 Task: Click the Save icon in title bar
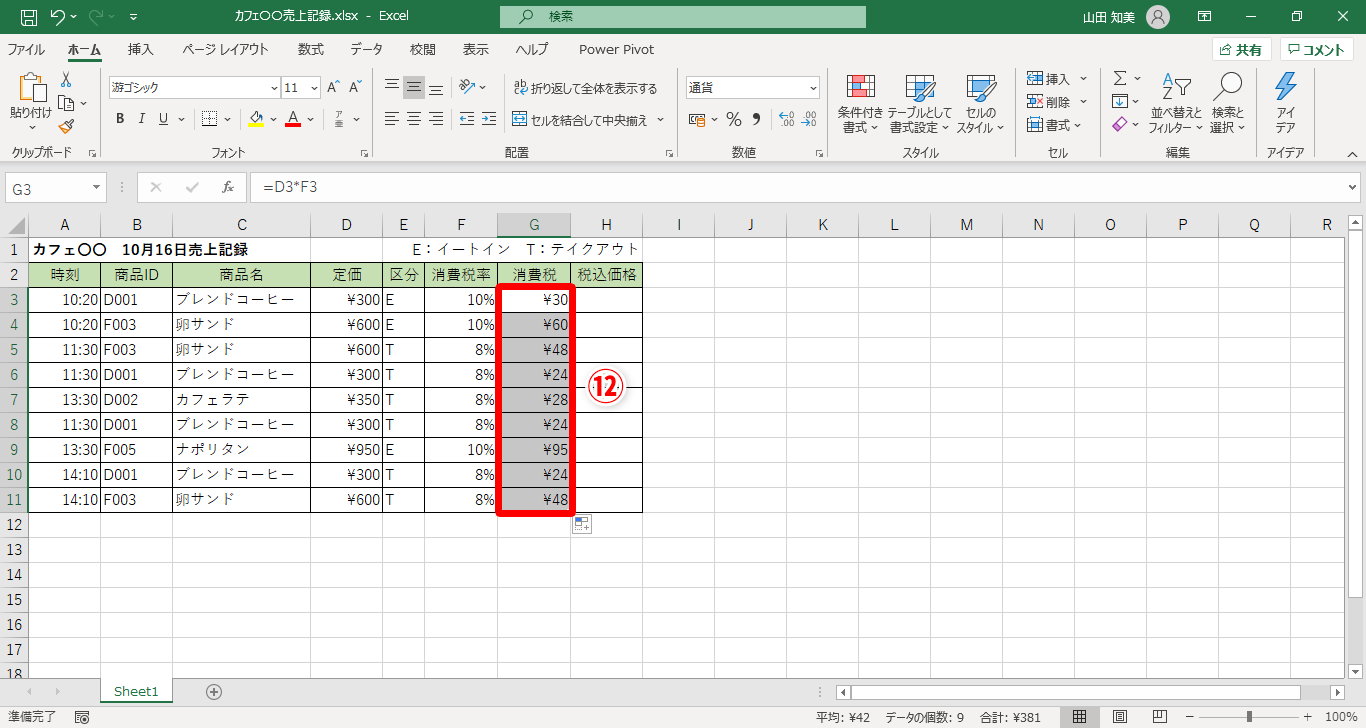tap(28, 17)
